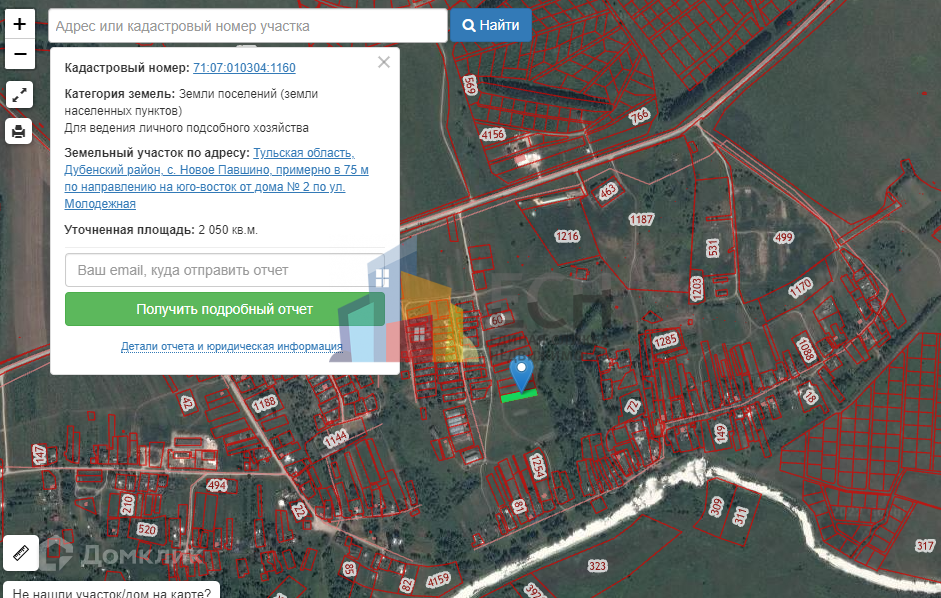The height and width of the screenshot is (598, 941).
Task: Click the blue location marker pin
Action: click(522, 372)
